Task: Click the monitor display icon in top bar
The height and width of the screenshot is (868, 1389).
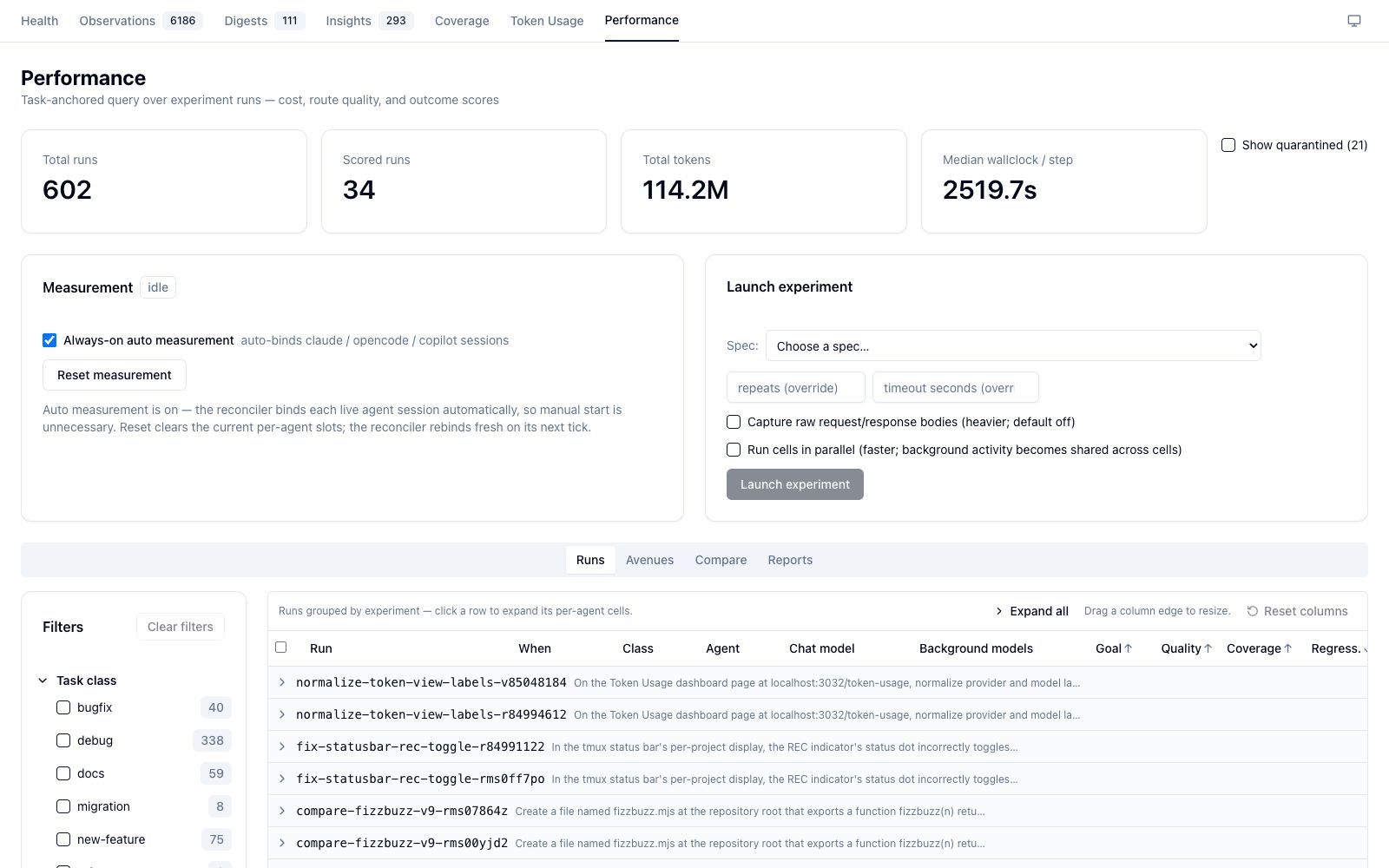Action: pyautogui.click(x=1353, y=21)
